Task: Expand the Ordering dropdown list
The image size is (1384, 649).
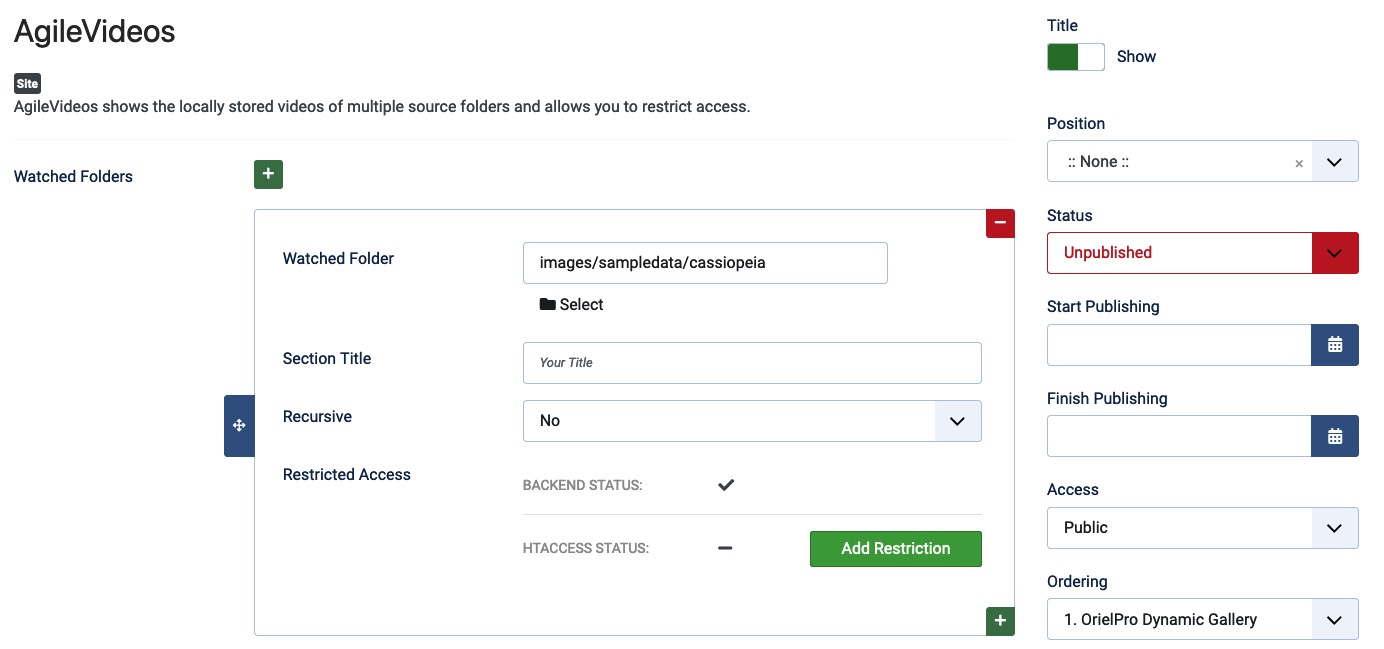Action: (1202, 619)
